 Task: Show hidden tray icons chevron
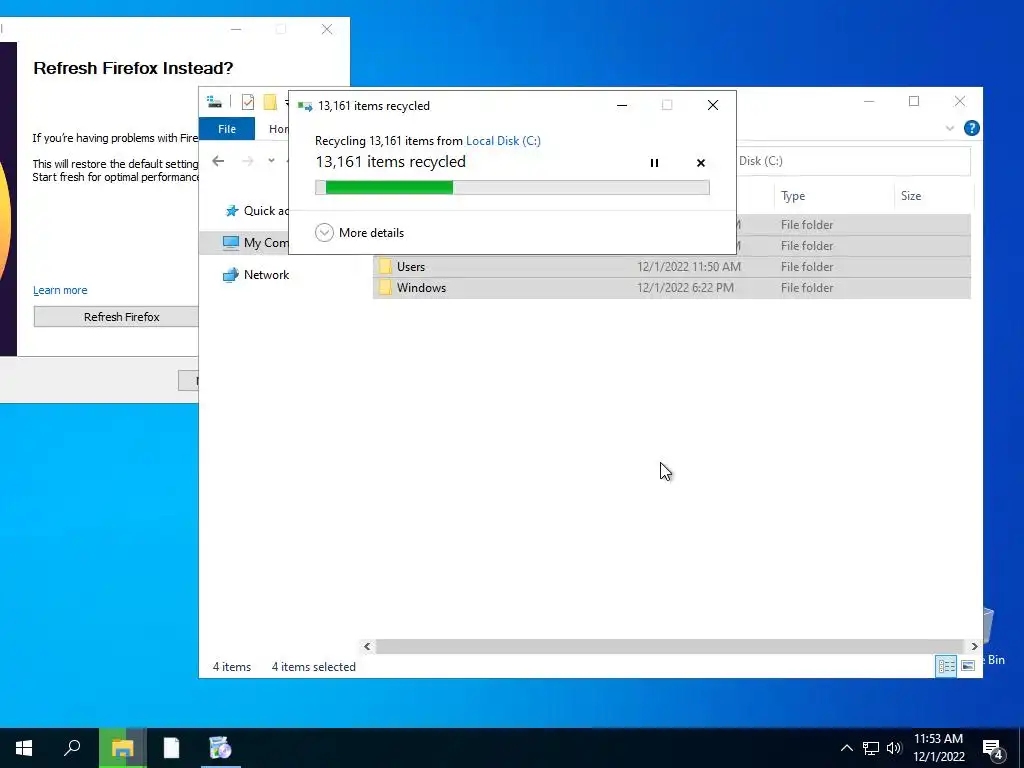pyautogui.click(x=846, y=748)
